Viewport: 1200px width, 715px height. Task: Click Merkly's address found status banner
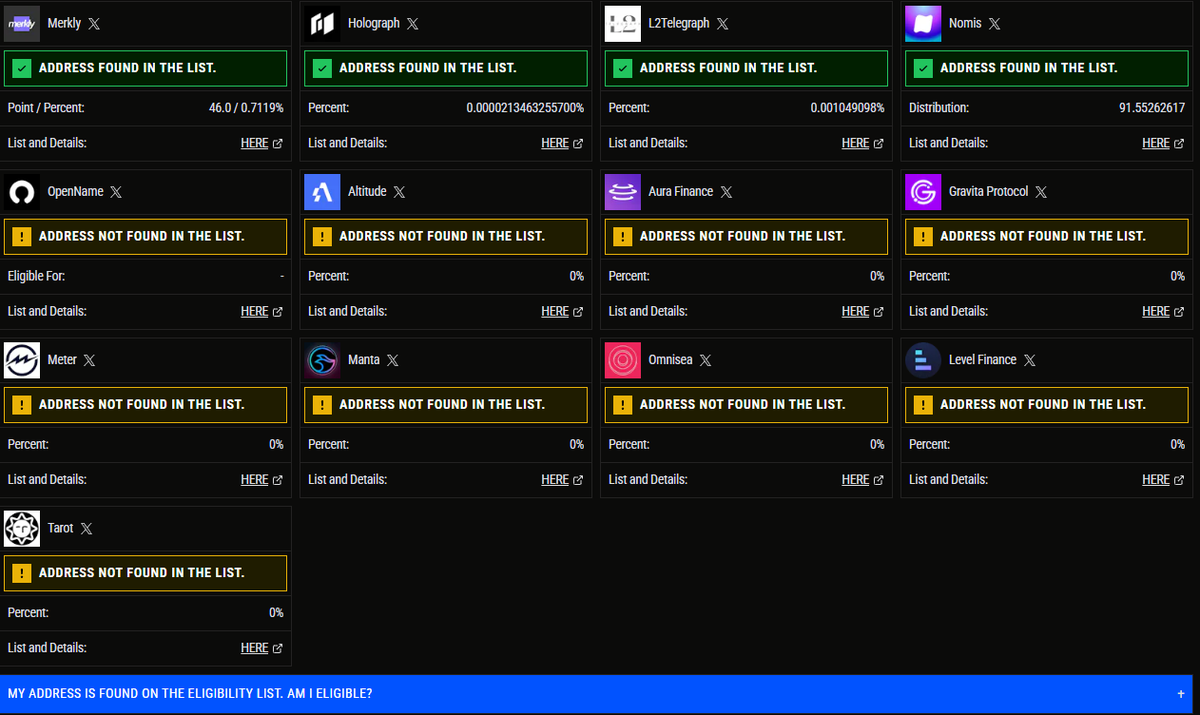[x=146, y=68]
